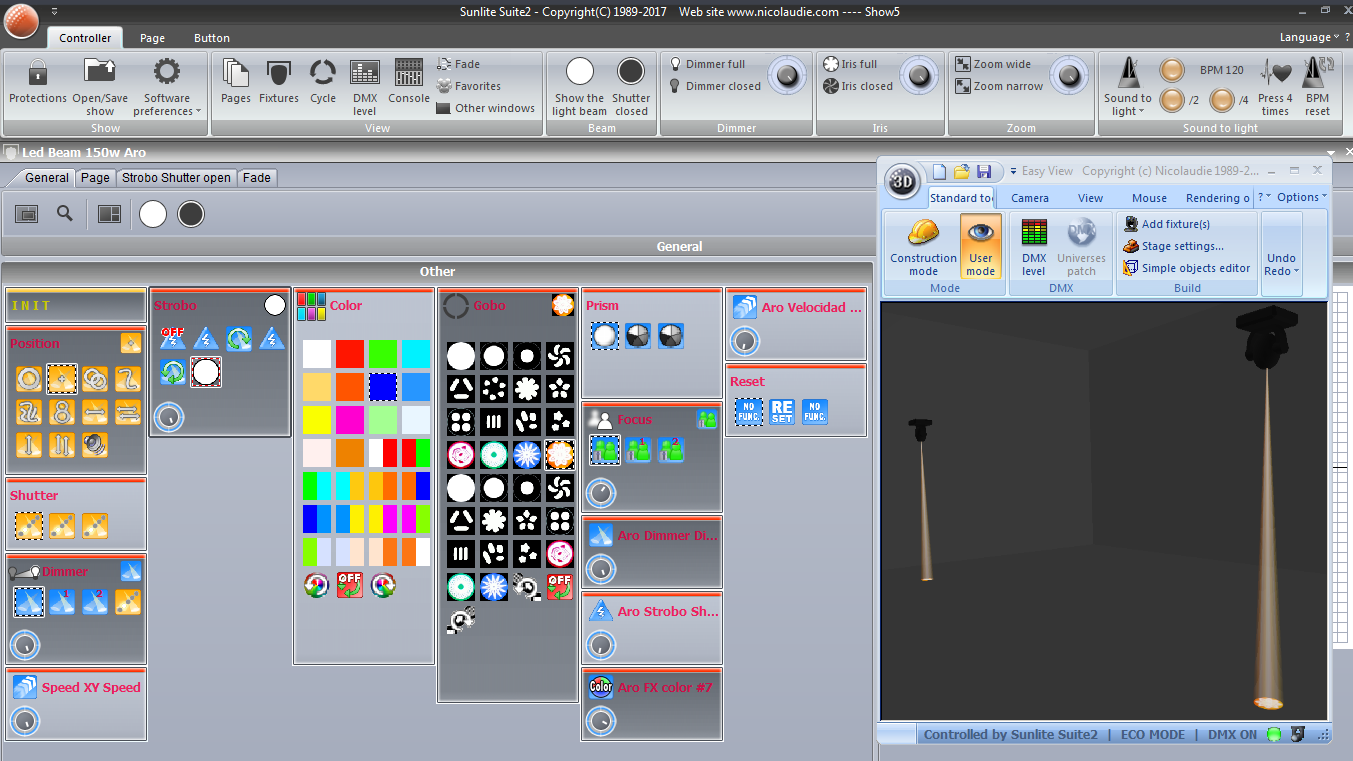Select the Strobo Shutter open tab
1353x761 pixels.
(176, 178)
